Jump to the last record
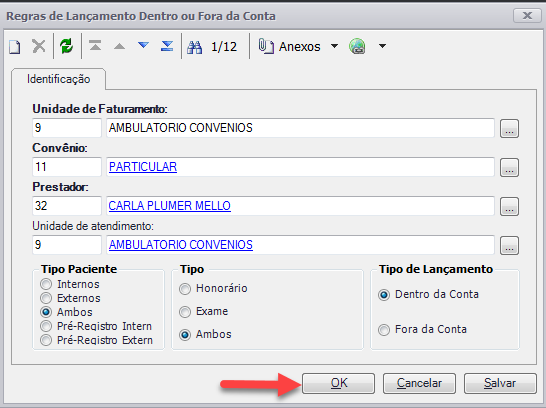Screen dimensions: 546x408 pyautogui.click(x=167, y=46)
